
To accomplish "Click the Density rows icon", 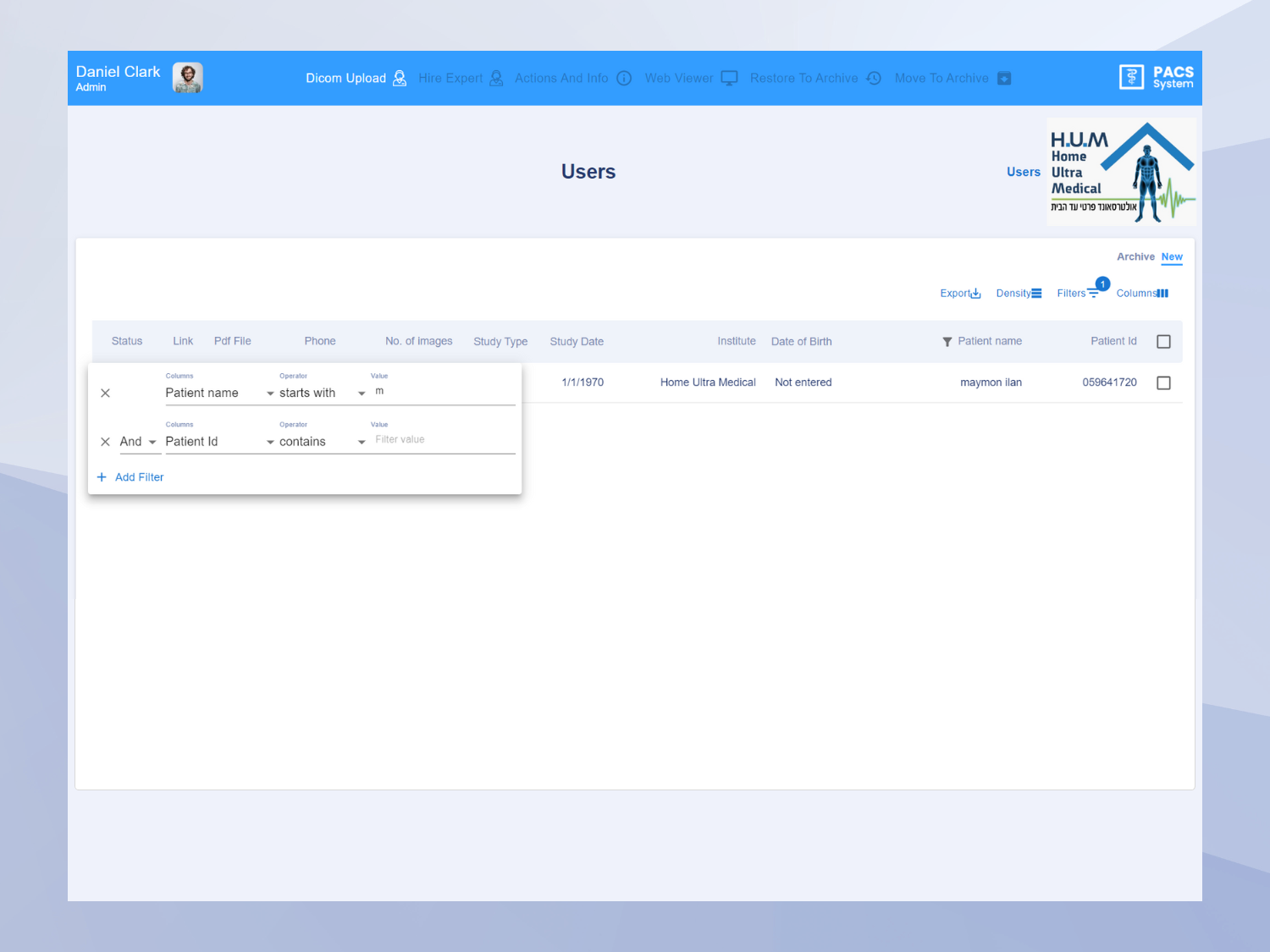I will tap(1036, 293).
